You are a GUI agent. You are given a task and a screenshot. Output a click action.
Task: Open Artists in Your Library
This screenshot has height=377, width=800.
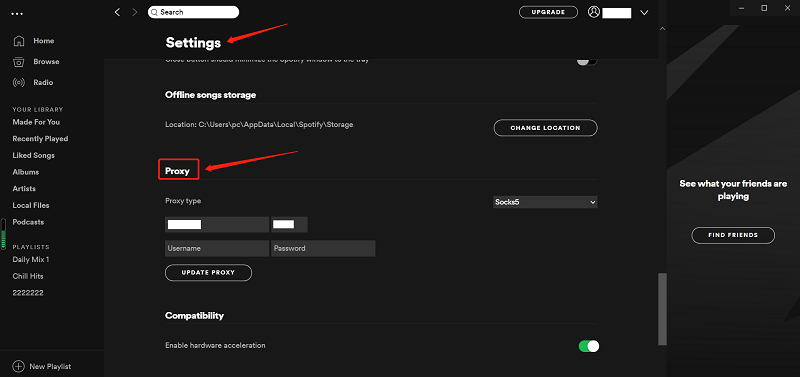pyautogui.click(x=24, y=189)
